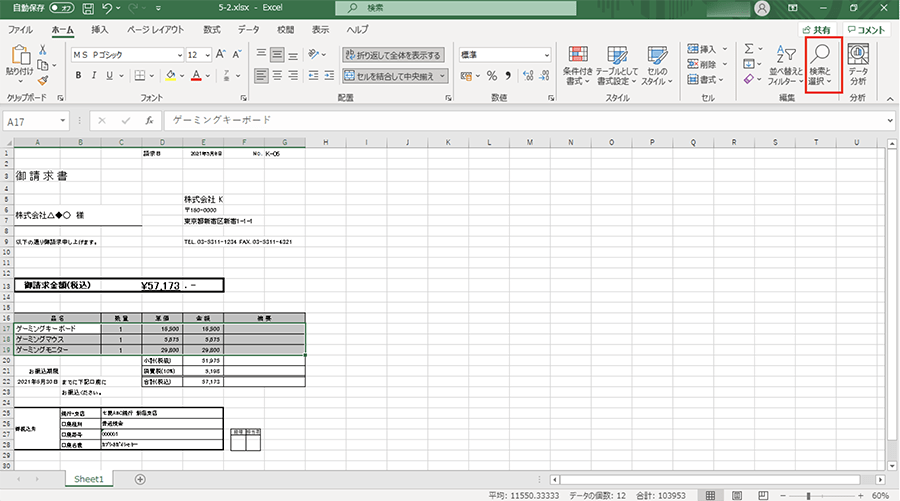Toggle 折り返して全体を表示する wrap text
This screenshot has height=501, width=900.
coord(392,54)
